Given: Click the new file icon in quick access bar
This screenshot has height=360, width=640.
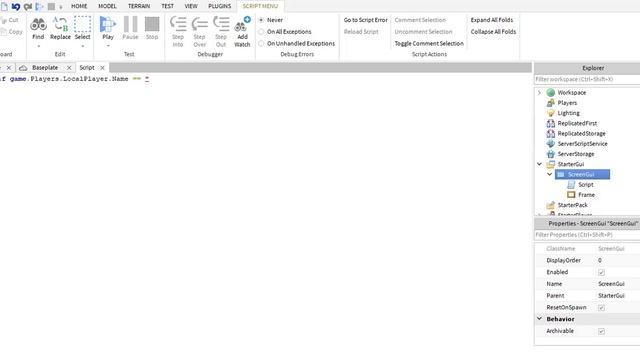Looking at the screenshot, I should click(x=4, y=6).
